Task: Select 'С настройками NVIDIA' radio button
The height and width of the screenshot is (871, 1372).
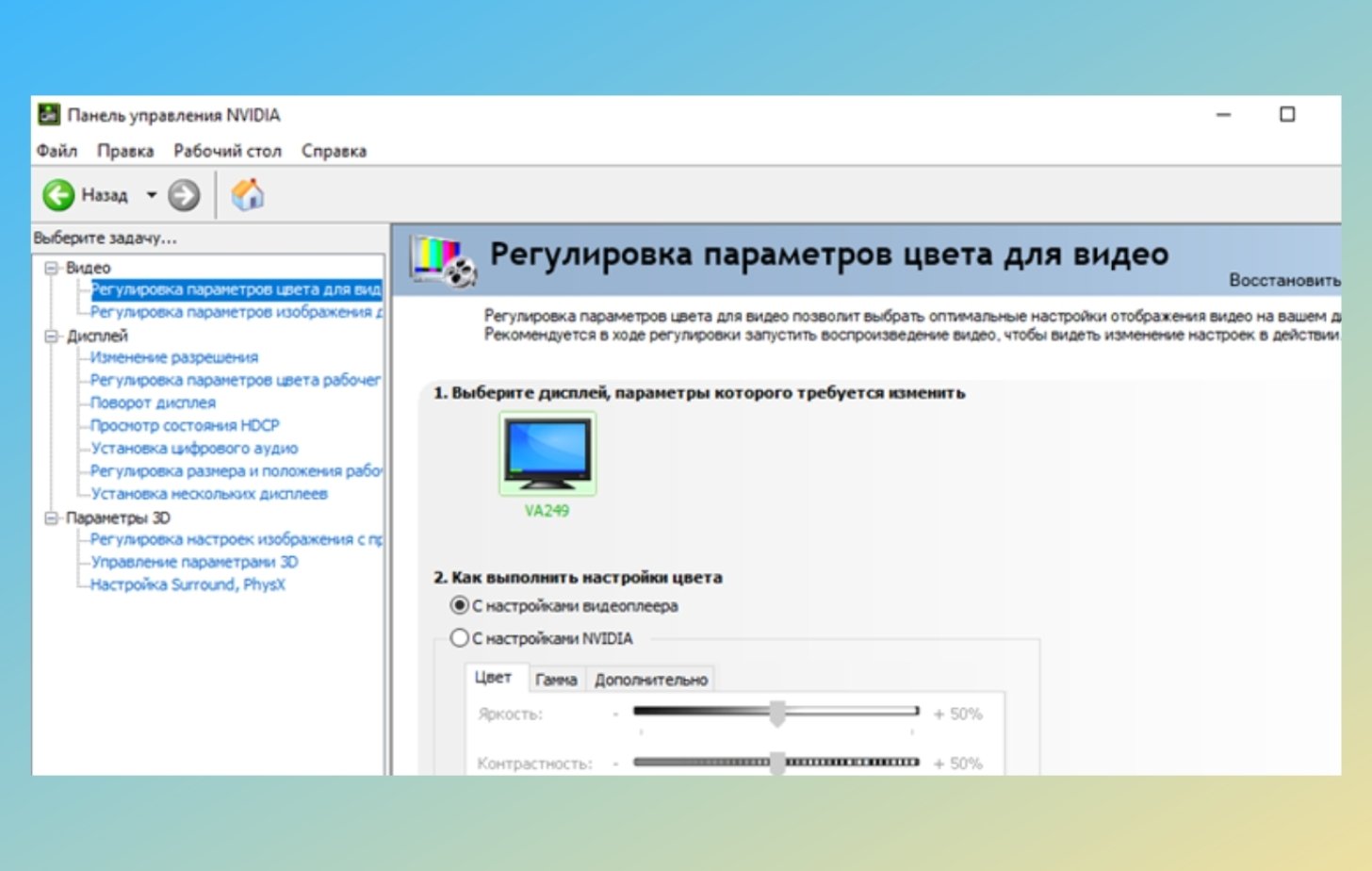Action: click(x=460, y=638)
